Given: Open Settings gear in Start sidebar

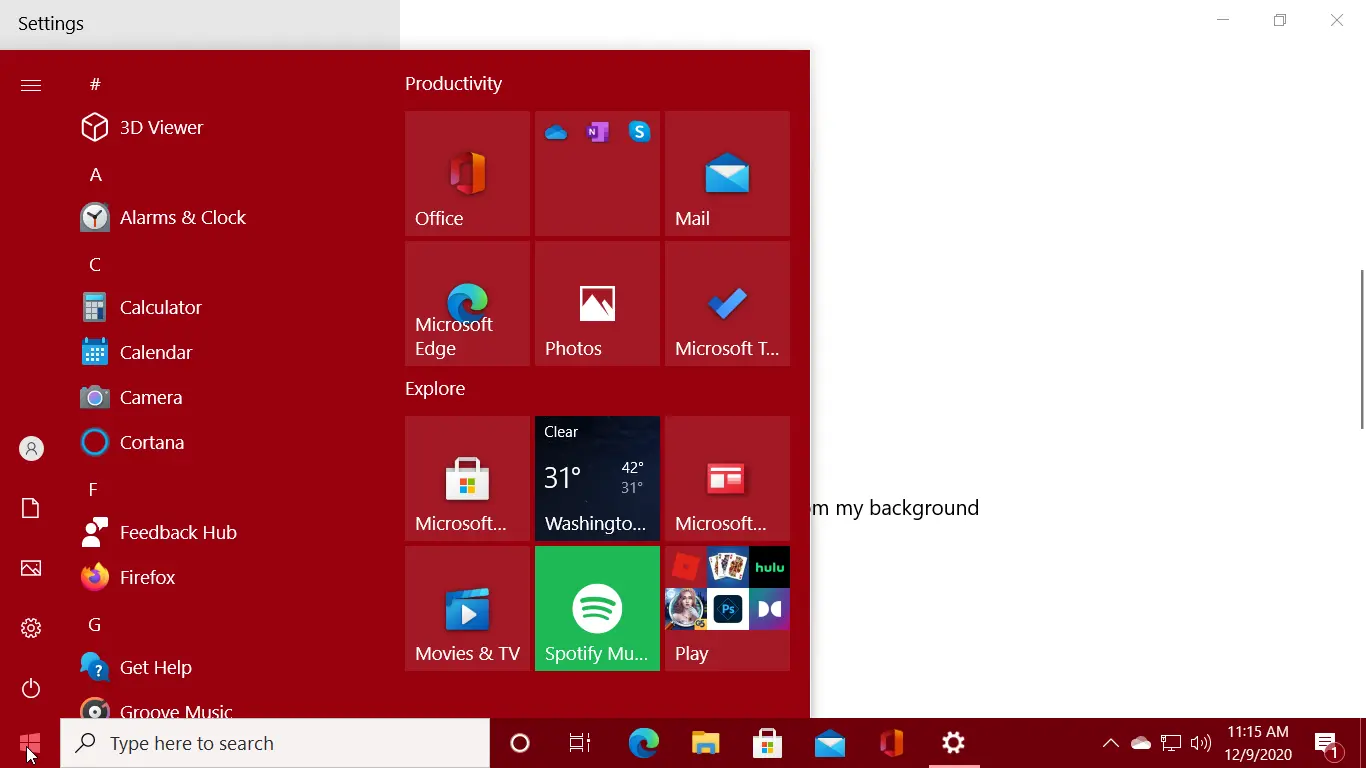Looking at the screenshot, I should [31, 628].
